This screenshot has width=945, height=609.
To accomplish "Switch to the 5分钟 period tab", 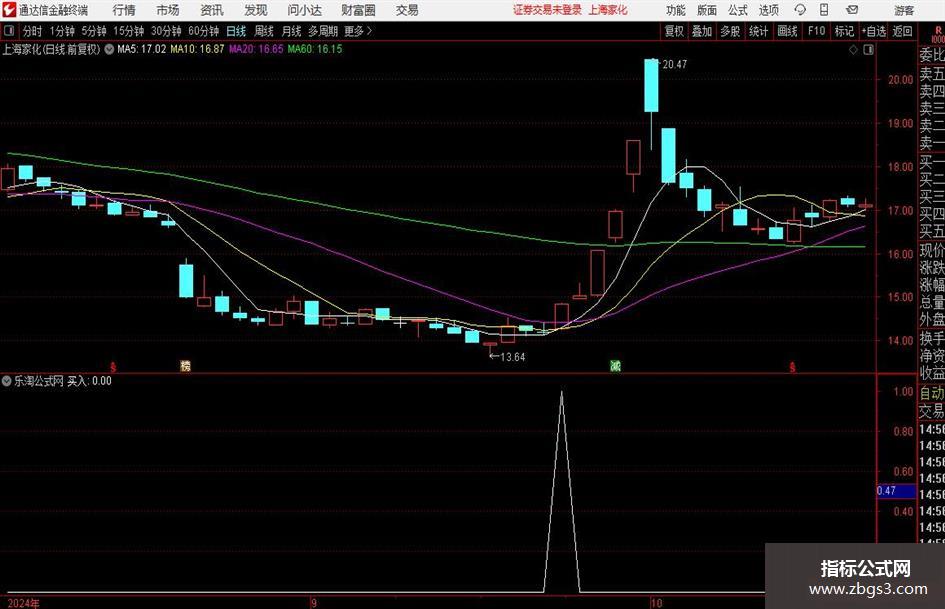I will pyautogui.click(x=94, y=31).
